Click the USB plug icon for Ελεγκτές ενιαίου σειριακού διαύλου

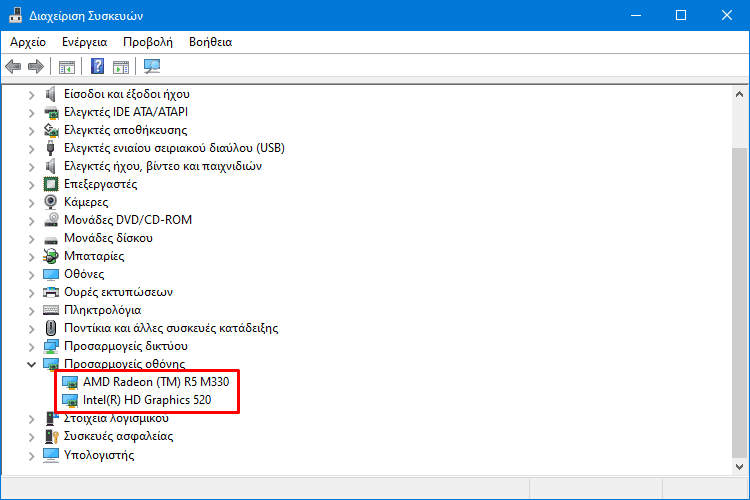pyautogui.click(x=51, y=148)
